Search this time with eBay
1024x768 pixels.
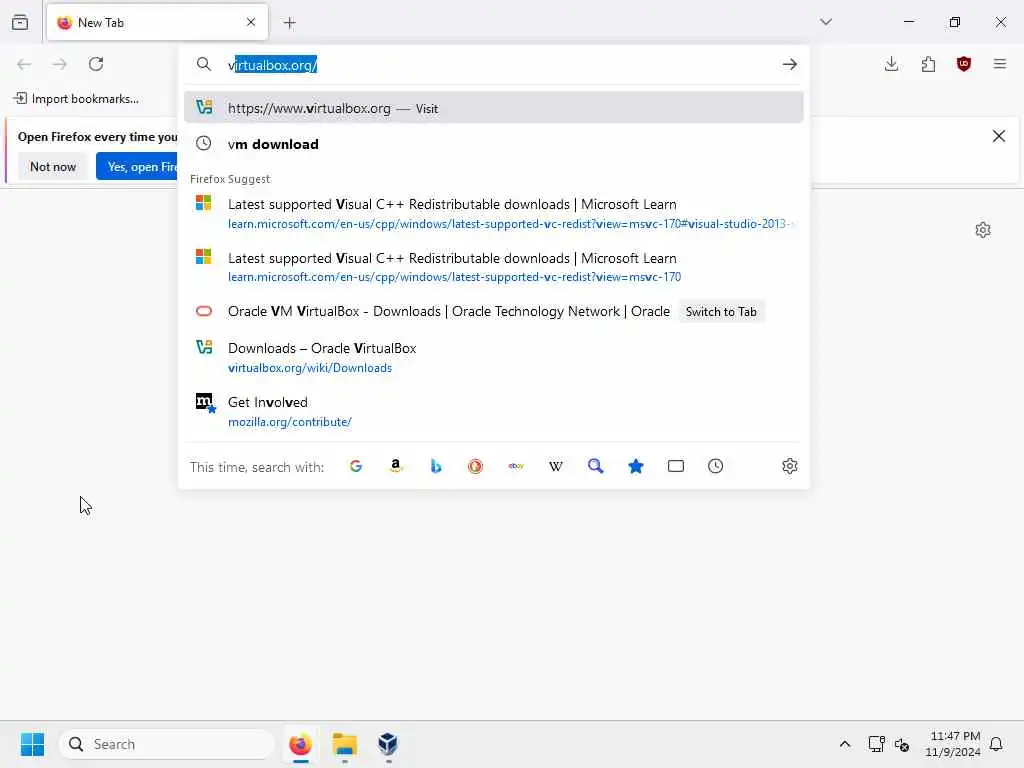pyautogui.click(x=516, y=466)
